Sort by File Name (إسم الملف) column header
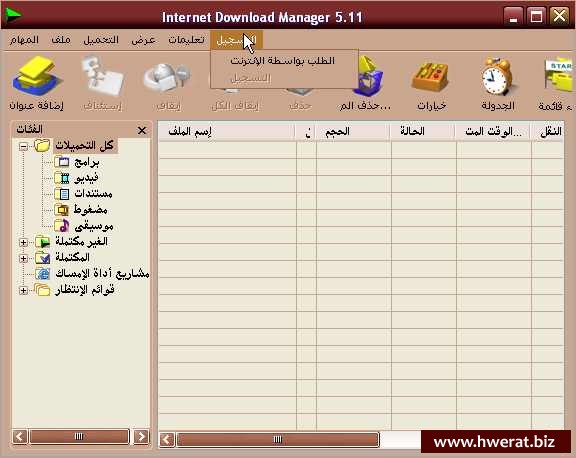 pos(227,131)
